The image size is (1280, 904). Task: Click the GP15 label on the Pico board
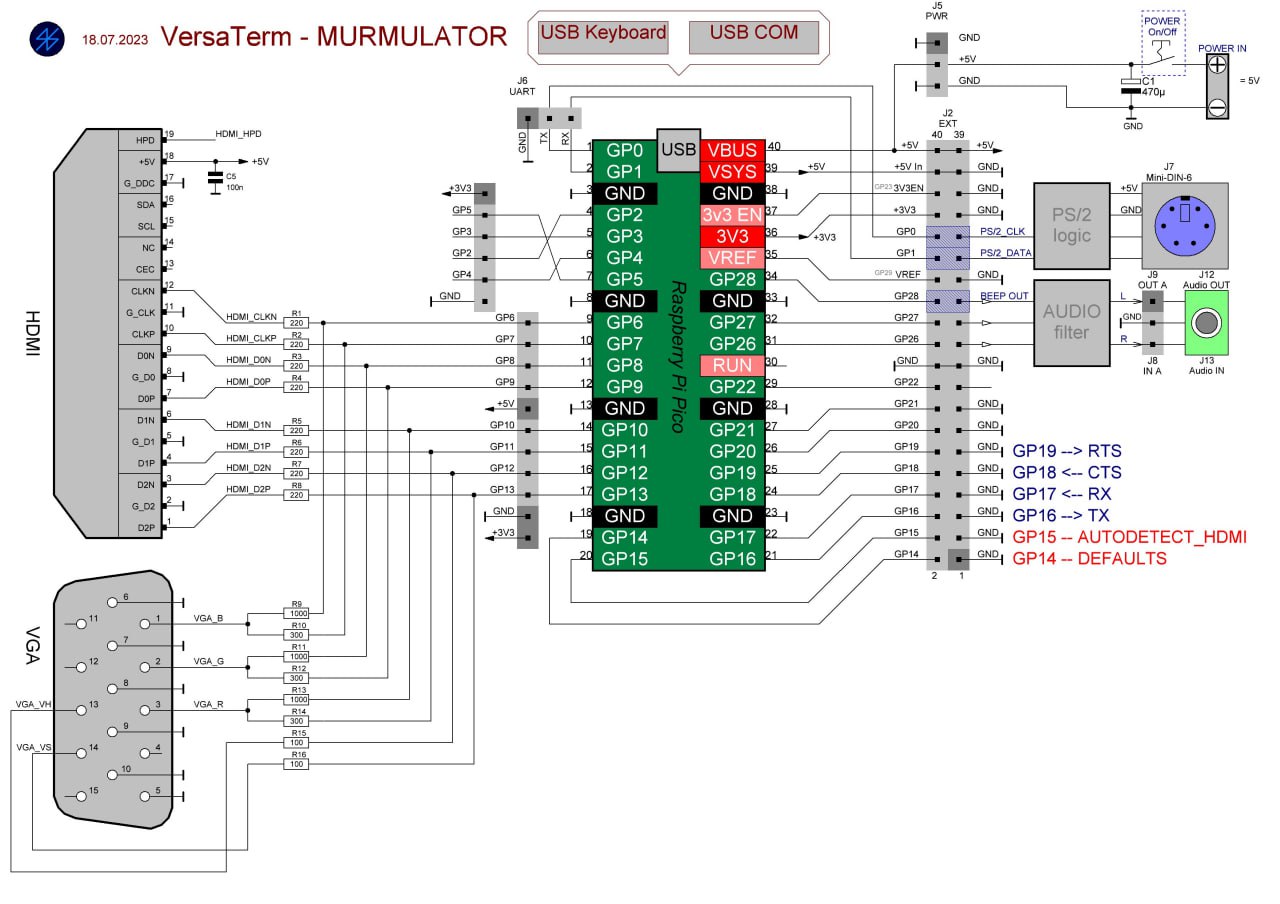coord(627,559)
